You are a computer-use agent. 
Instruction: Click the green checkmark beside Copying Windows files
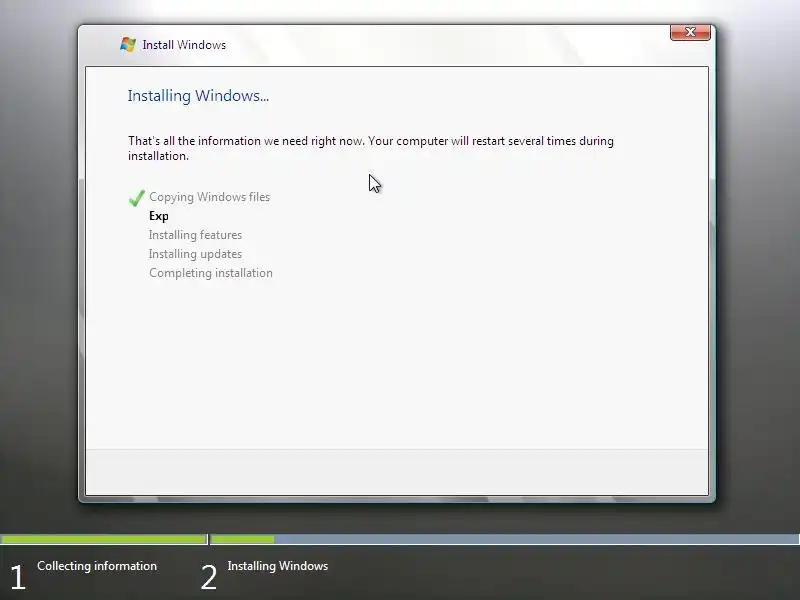[x=137, y=197]
